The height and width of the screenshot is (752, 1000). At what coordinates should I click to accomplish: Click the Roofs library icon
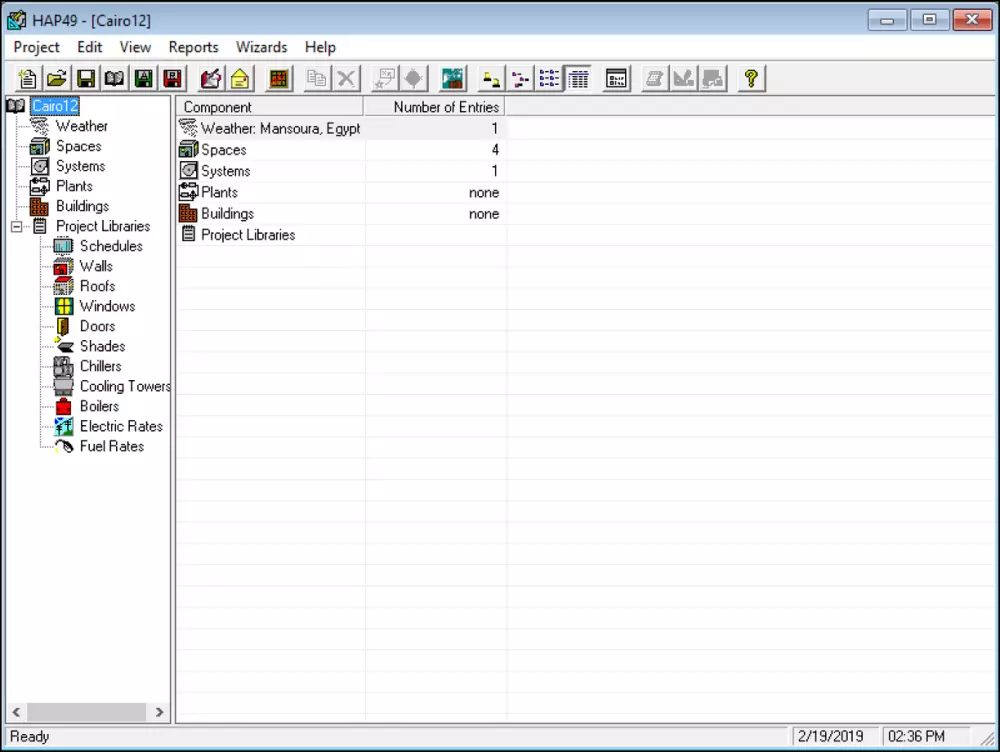[x=63, y=286]
